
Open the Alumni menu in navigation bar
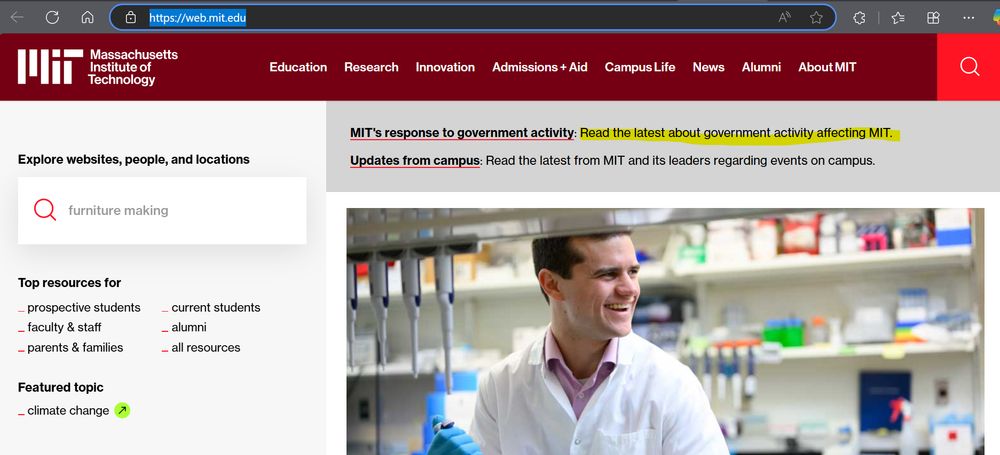click(761, 67)
